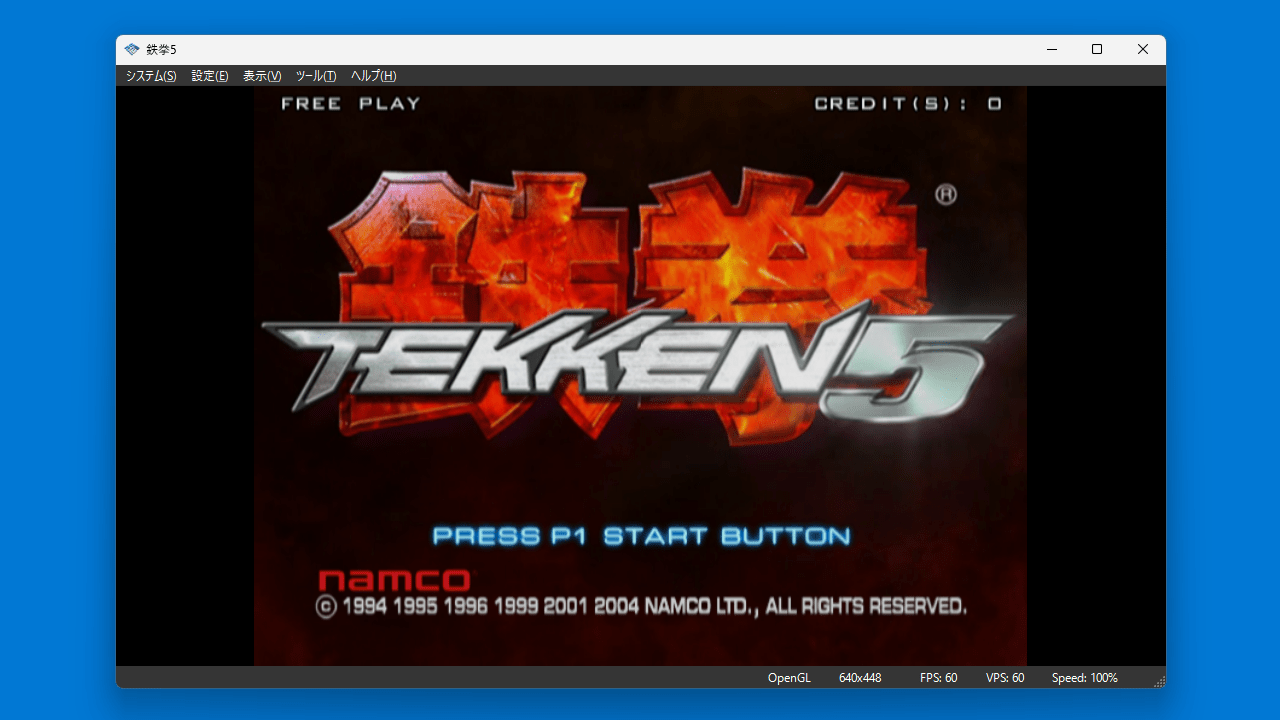
Task: Open the 設定(E) menu
Action: coord(210,76)
